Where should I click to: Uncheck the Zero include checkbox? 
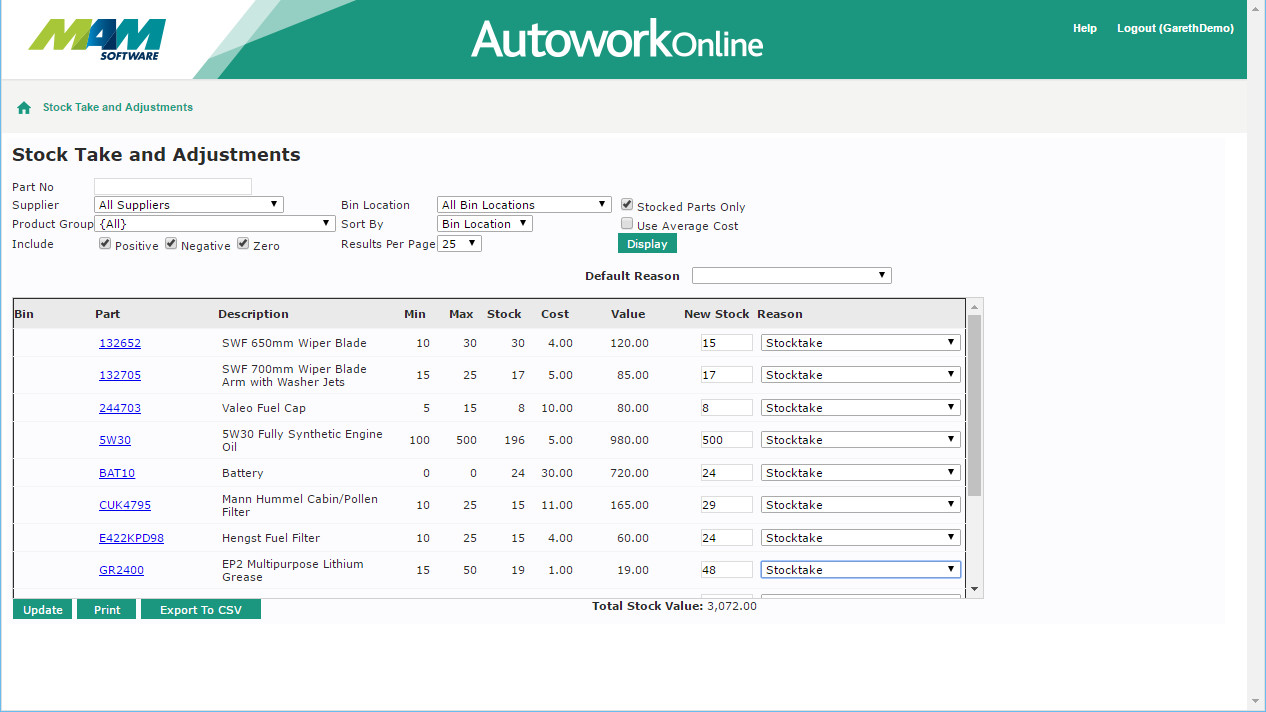click(x=243, y=244)
